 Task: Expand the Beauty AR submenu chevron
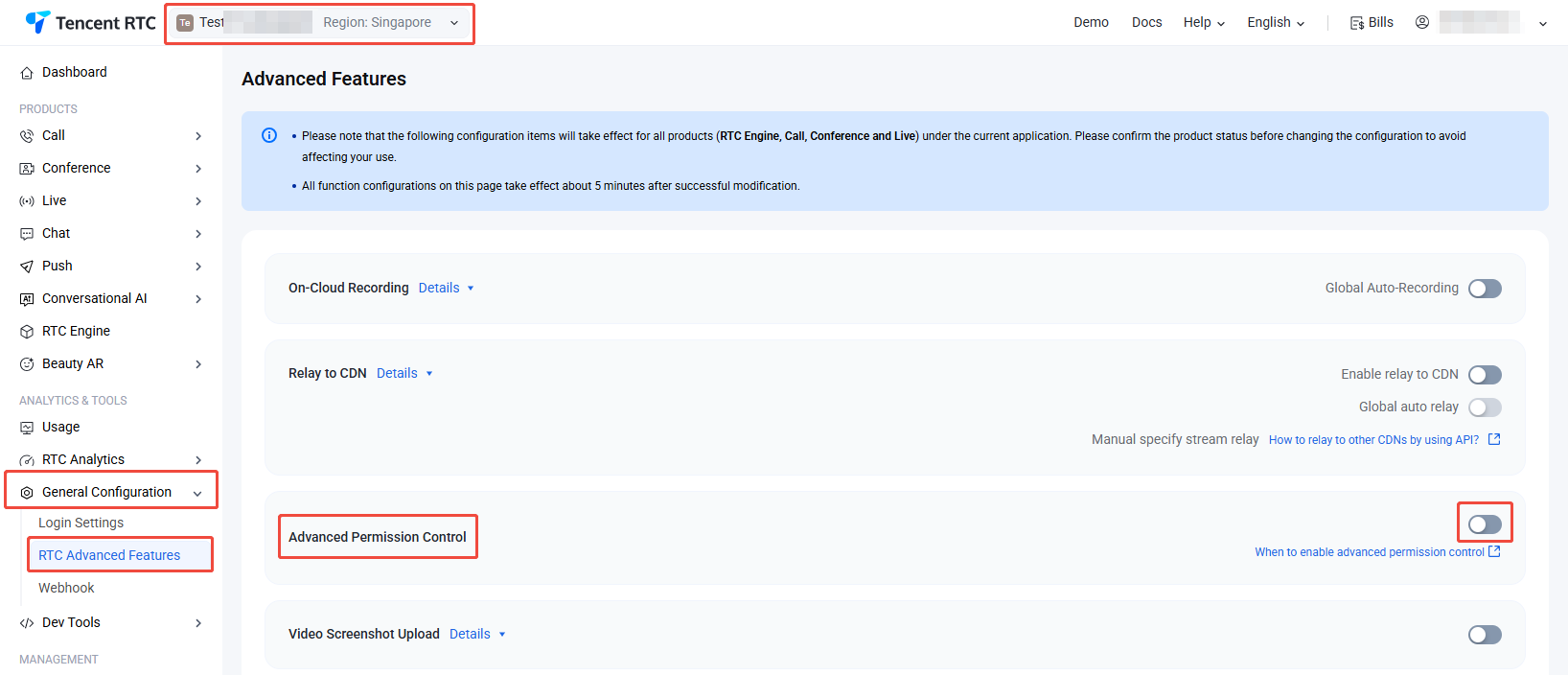point(198,364)
